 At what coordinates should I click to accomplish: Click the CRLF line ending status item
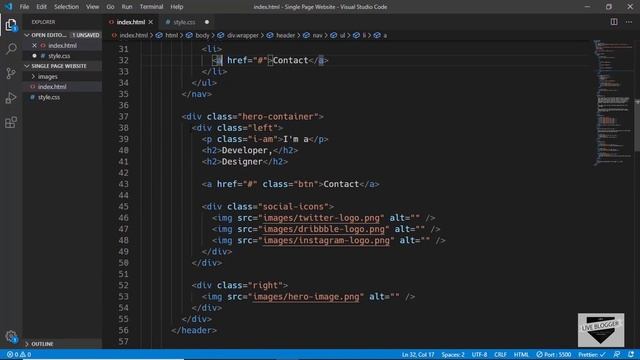[x=500, y=355]
